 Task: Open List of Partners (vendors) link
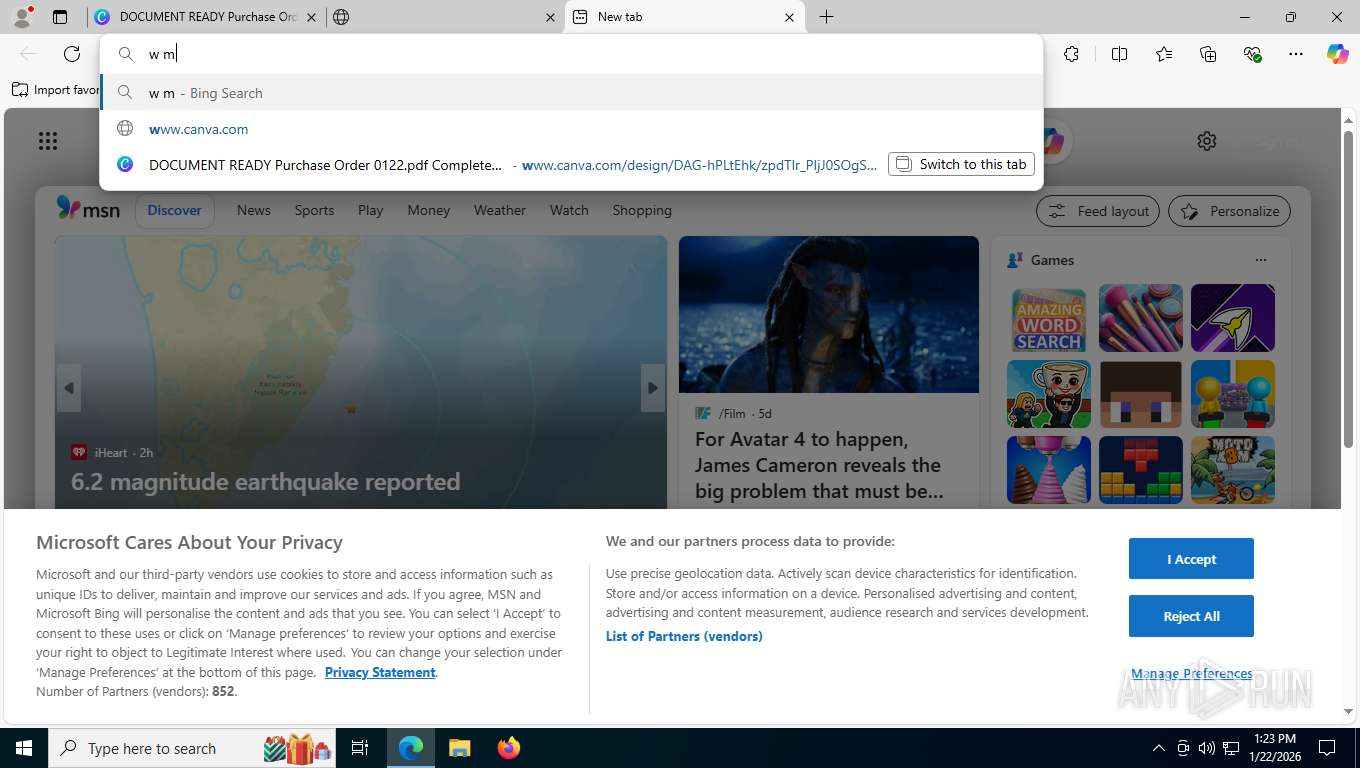tap(684, 636)
